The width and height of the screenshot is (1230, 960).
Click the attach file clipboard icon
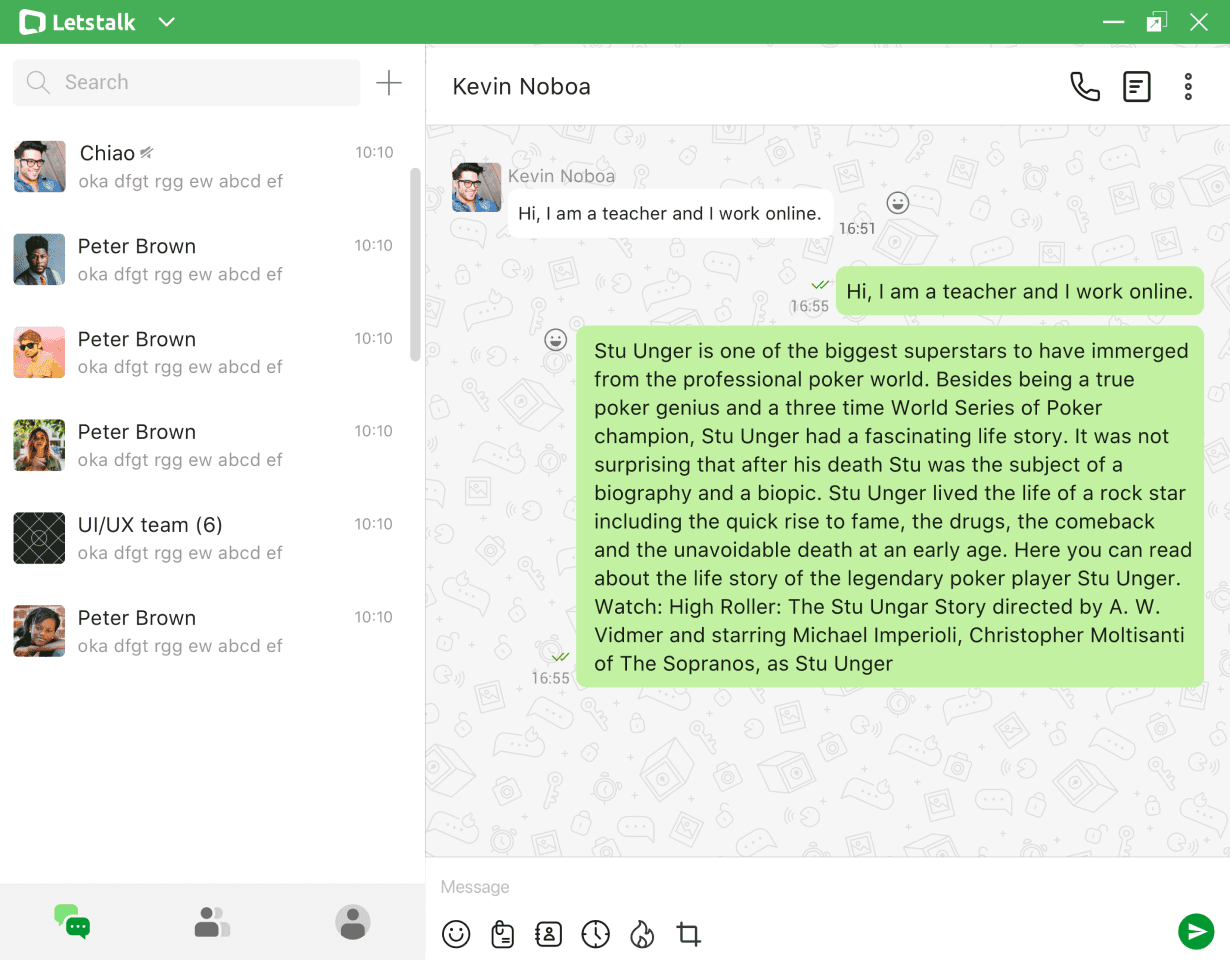click(x=503, y=934)
